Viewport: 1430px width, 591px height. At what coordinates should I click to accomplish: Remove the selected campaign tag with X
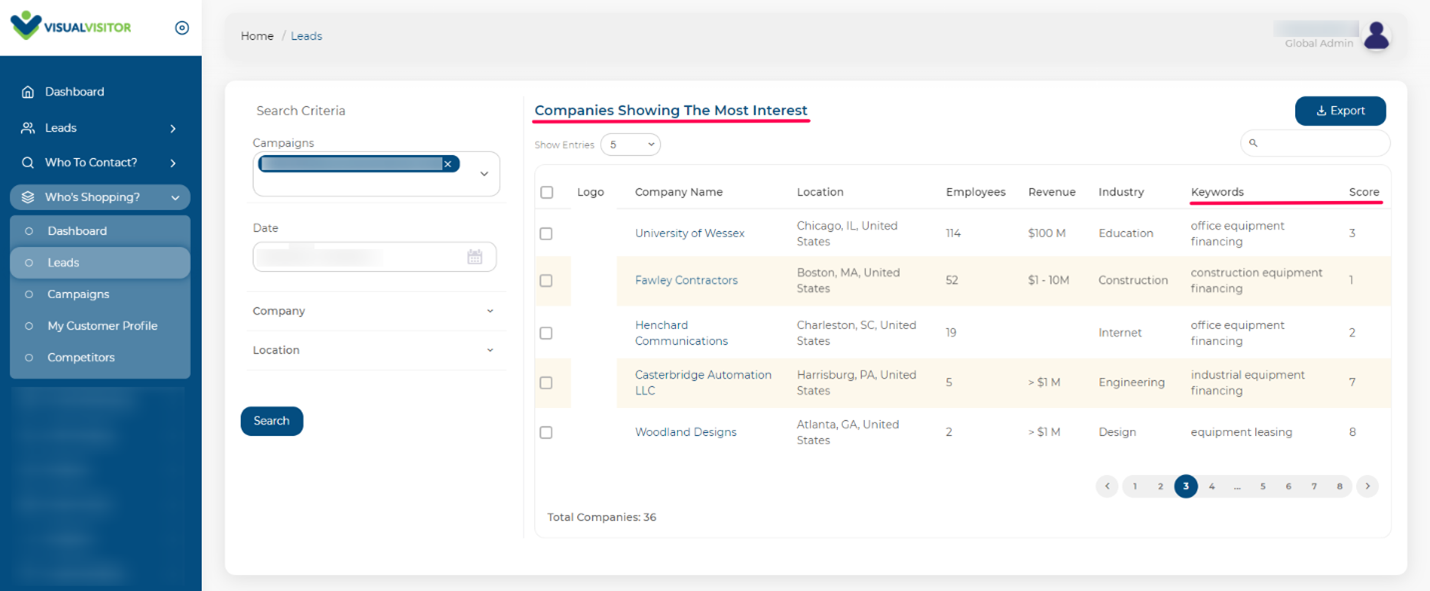448,164
